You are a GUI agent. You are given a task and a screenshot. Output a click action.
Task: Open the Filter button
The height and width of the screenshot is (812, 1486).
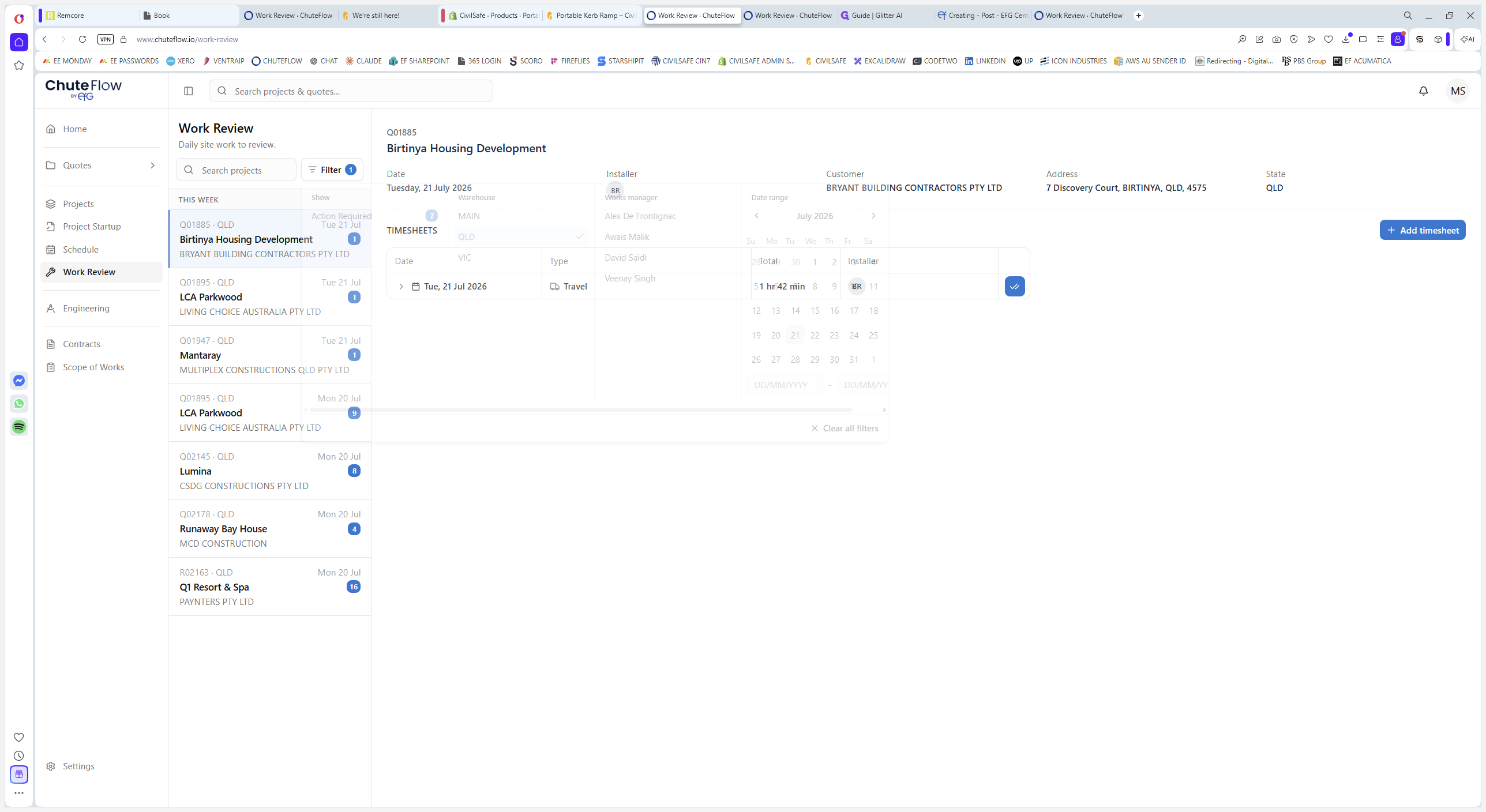pos(332,170)
